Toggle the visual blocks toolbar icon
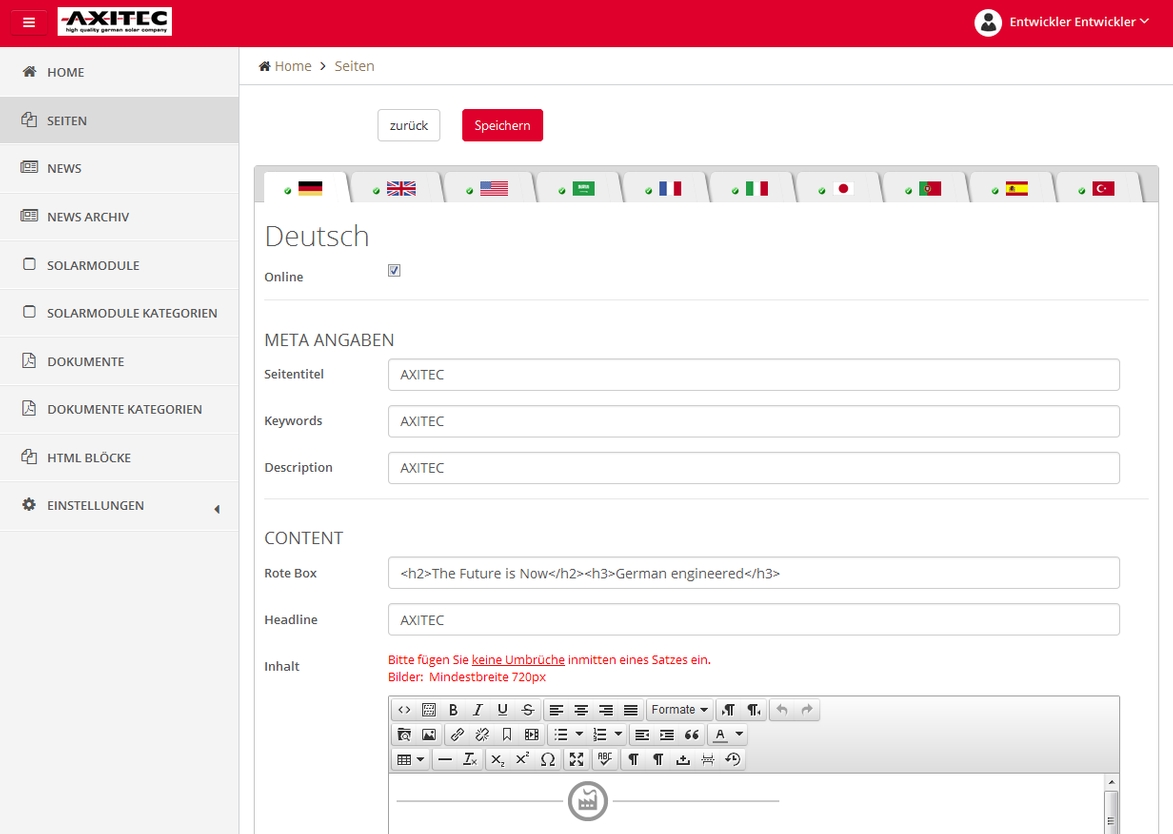 point(429,710)
